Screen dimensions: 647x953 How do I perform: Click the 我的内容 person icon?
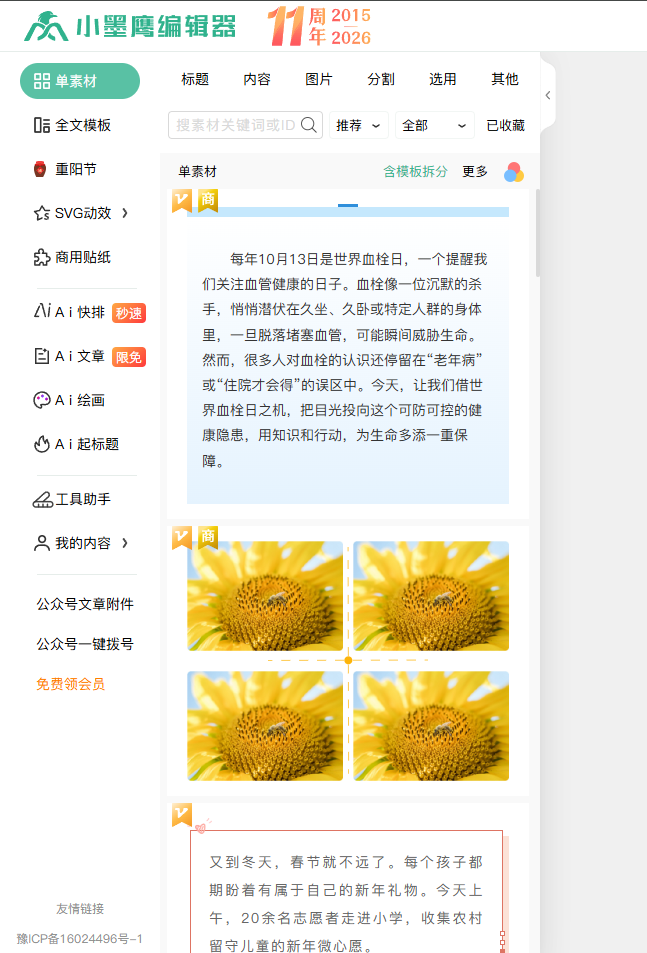coord(41,543)
